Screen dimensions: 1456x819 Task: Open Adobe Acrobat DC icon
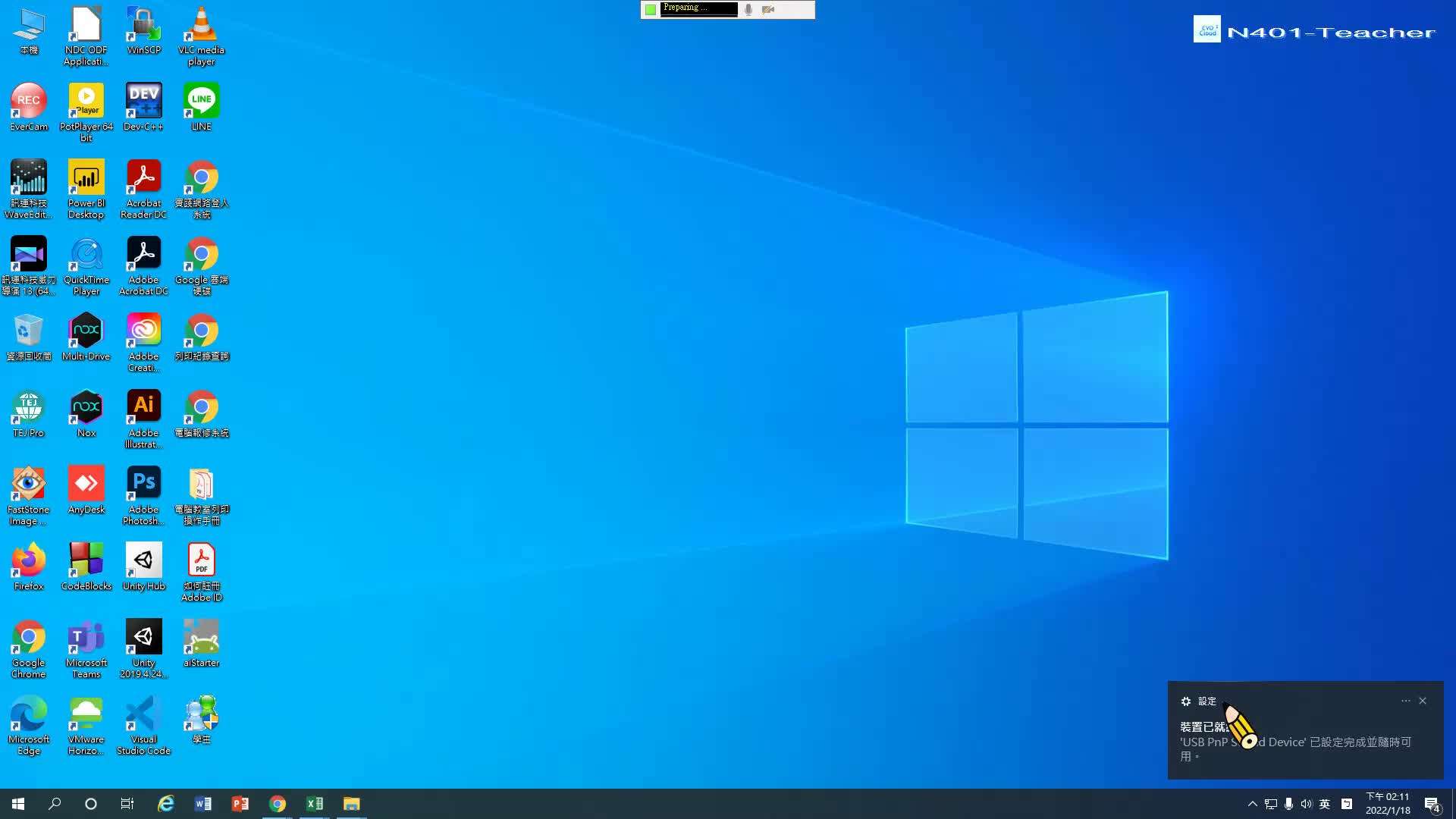[x=143, y=265]
